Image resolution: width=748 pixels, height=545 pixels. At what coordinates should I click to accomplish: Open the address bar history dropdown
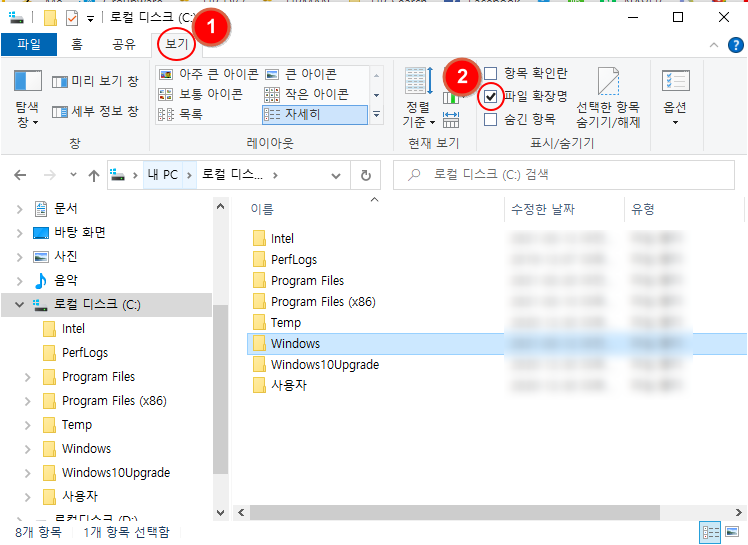coord(336,176)
